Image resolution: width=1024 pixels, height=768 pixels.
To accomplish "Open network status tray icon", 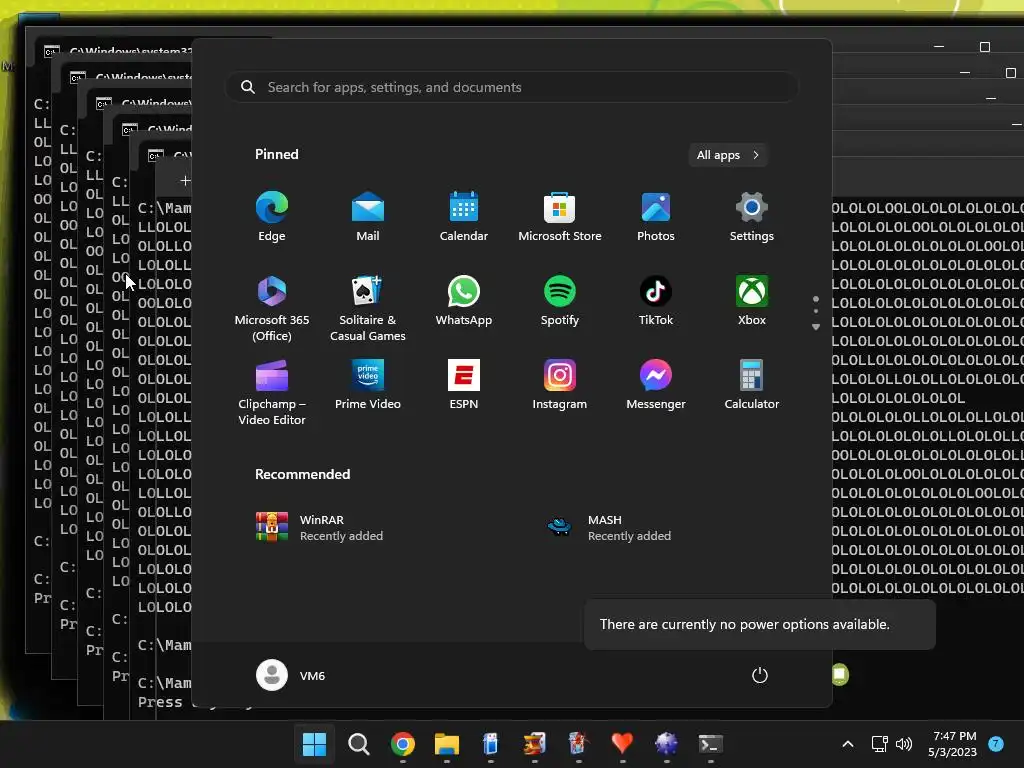I will [x=880, y=744].
